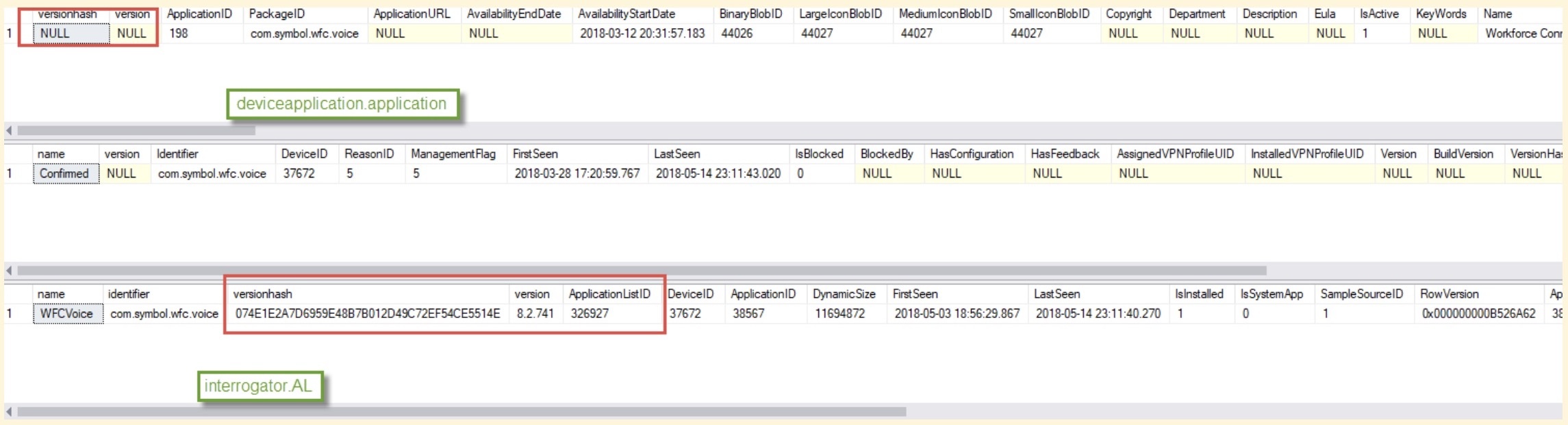The image size is (1568, 425).
Task: Select the Confirmed cell in name column
Action: pyautogui.click(x=64, y=173)
